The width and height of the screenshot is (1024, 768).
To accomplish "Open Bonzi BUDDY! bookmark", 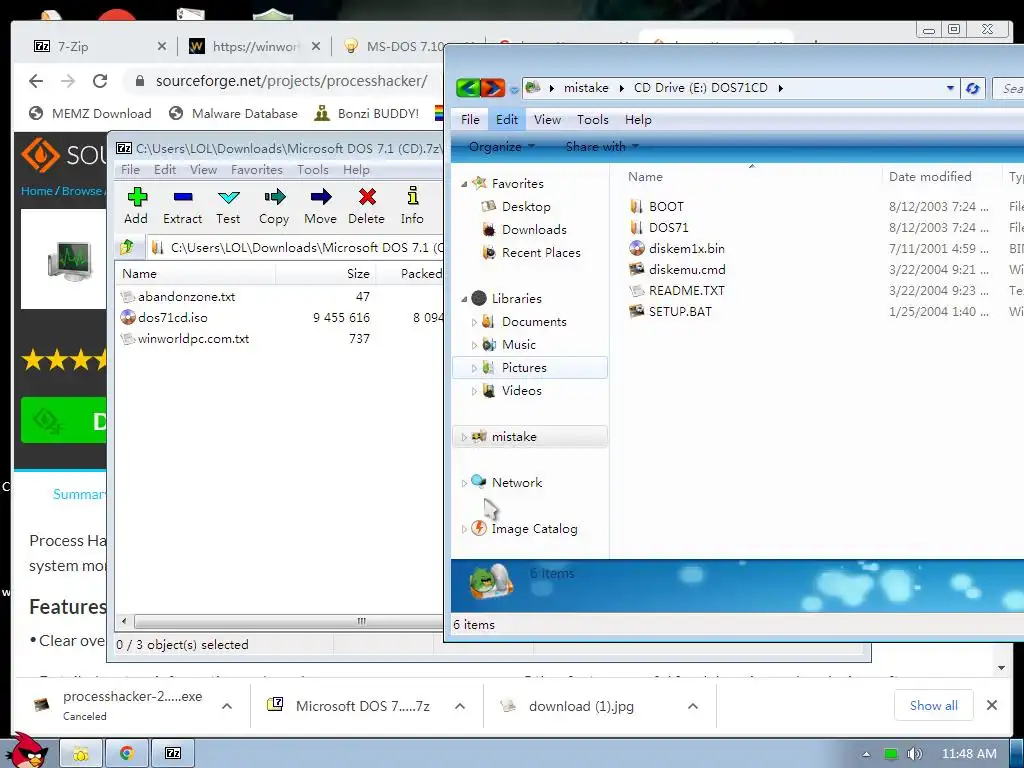I will click(366, 114).
